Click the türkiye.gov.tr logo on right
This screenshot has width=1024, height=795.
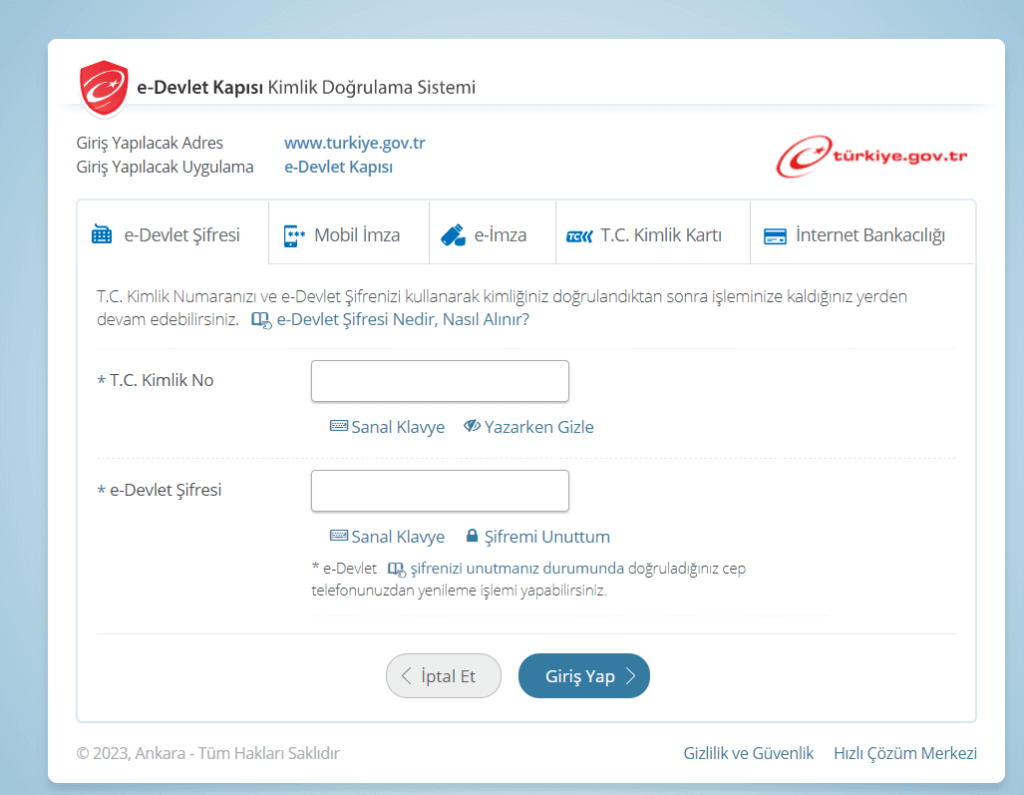872,157
